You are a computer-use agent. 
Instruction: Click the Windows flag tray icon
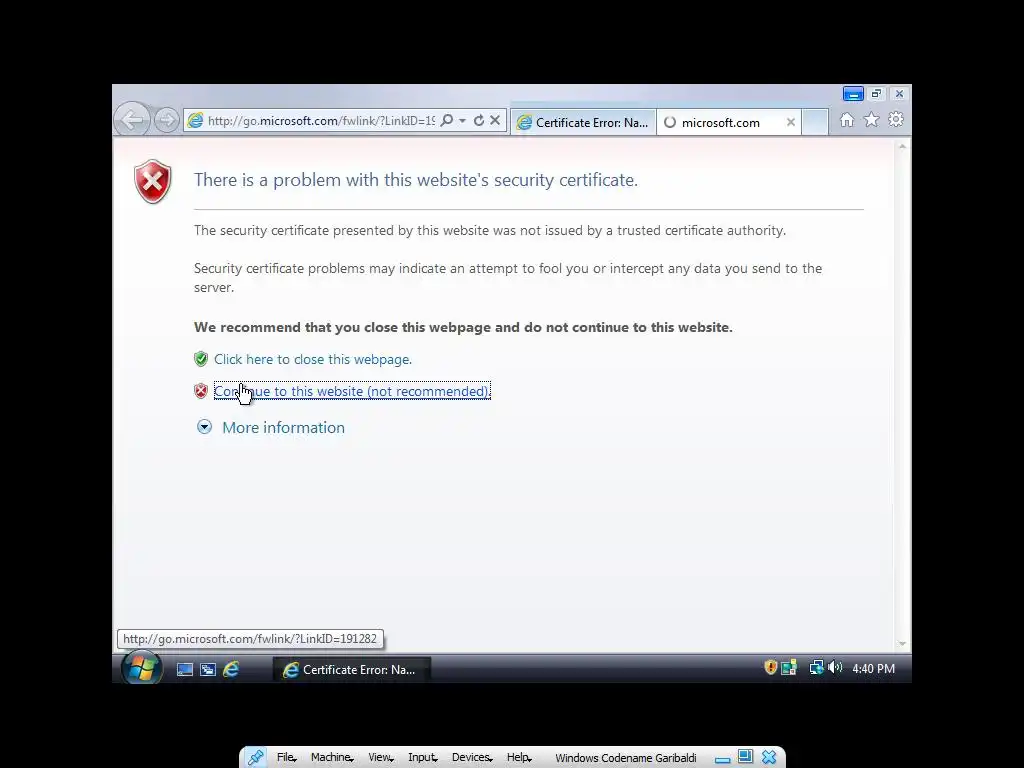coord(789,667)
